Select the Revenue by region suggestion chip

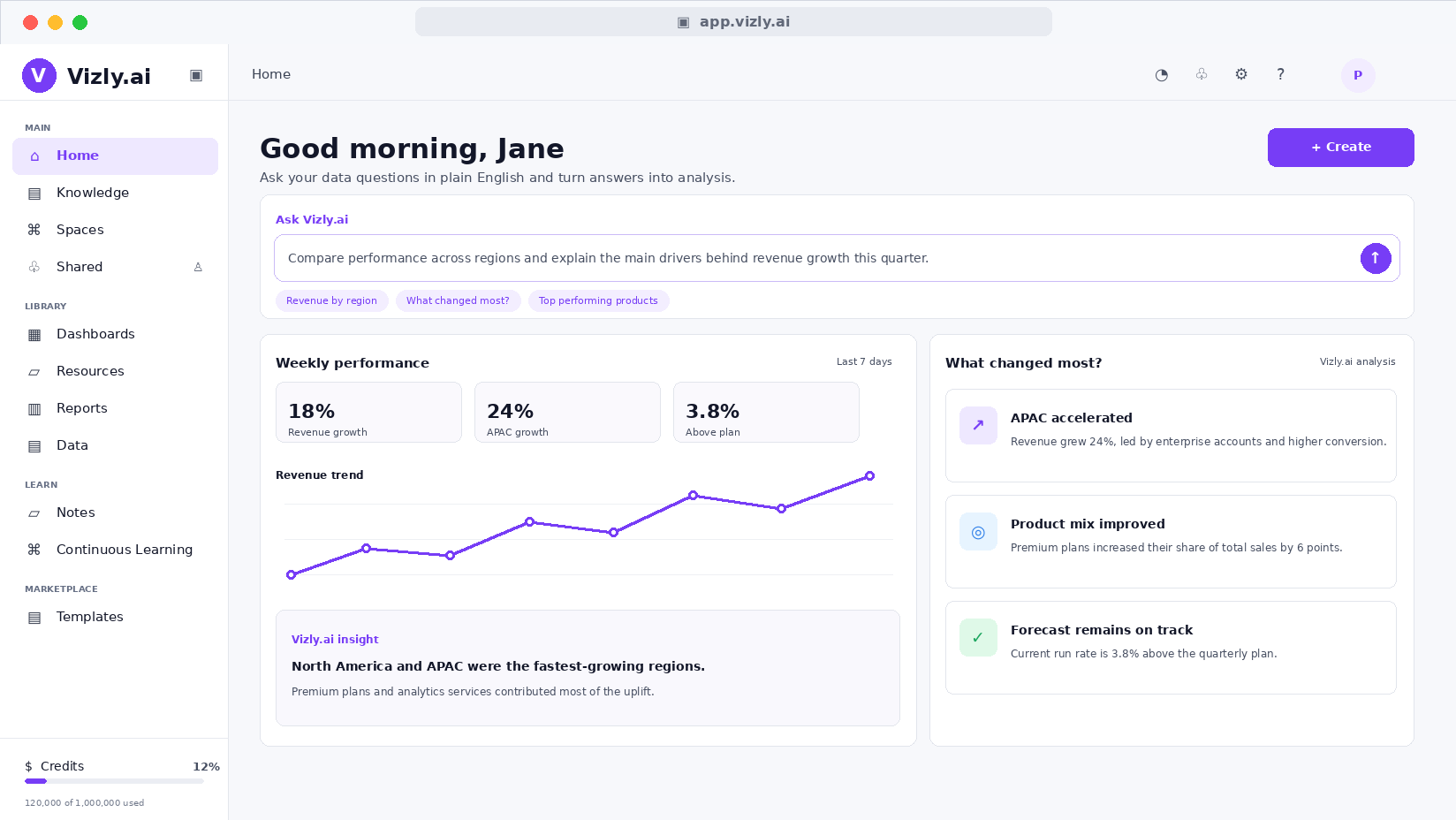pyautogui.click(x=331, y=301)
